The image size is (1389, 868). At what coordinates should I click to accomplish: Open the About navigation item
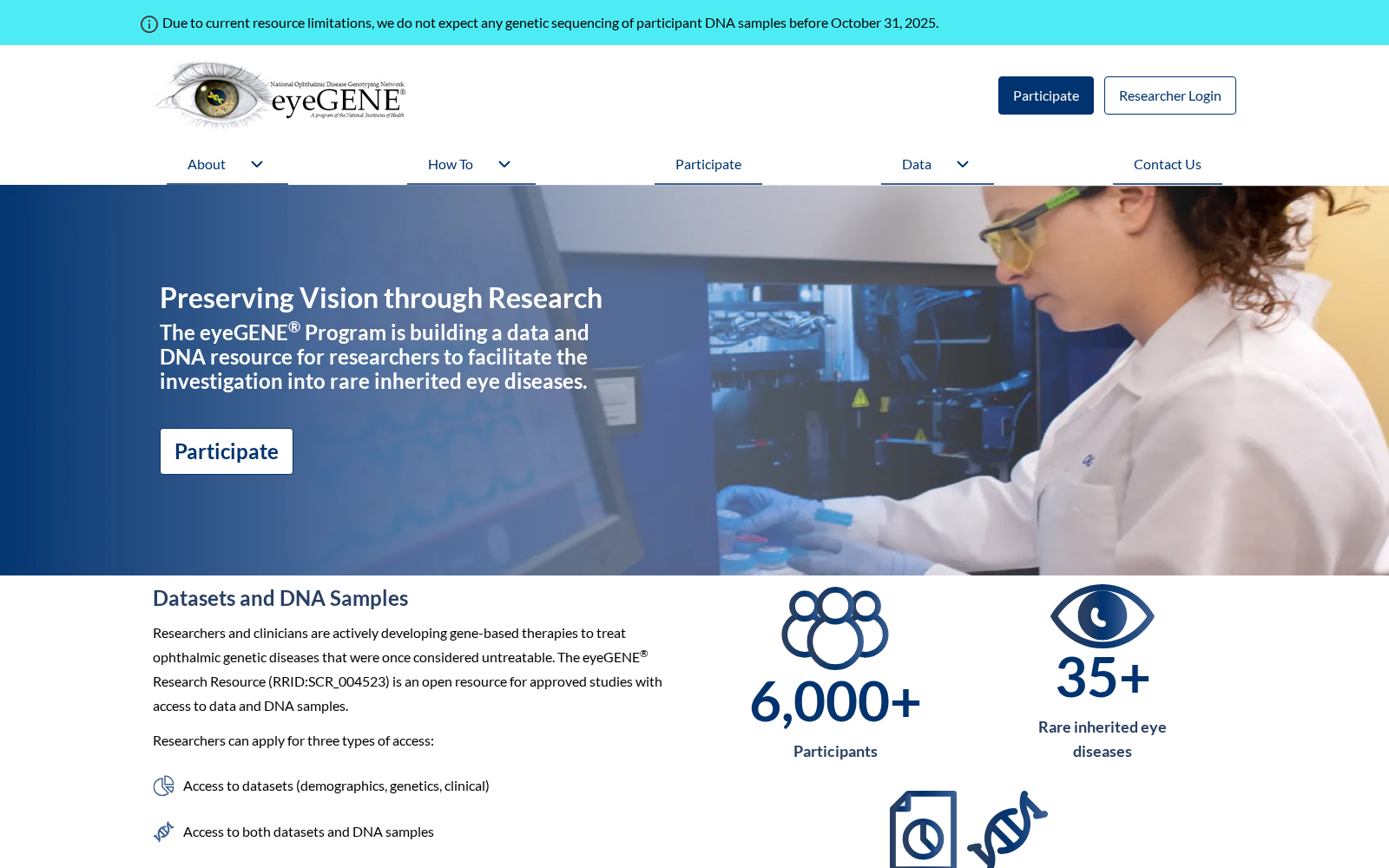[x=207, y=164]
